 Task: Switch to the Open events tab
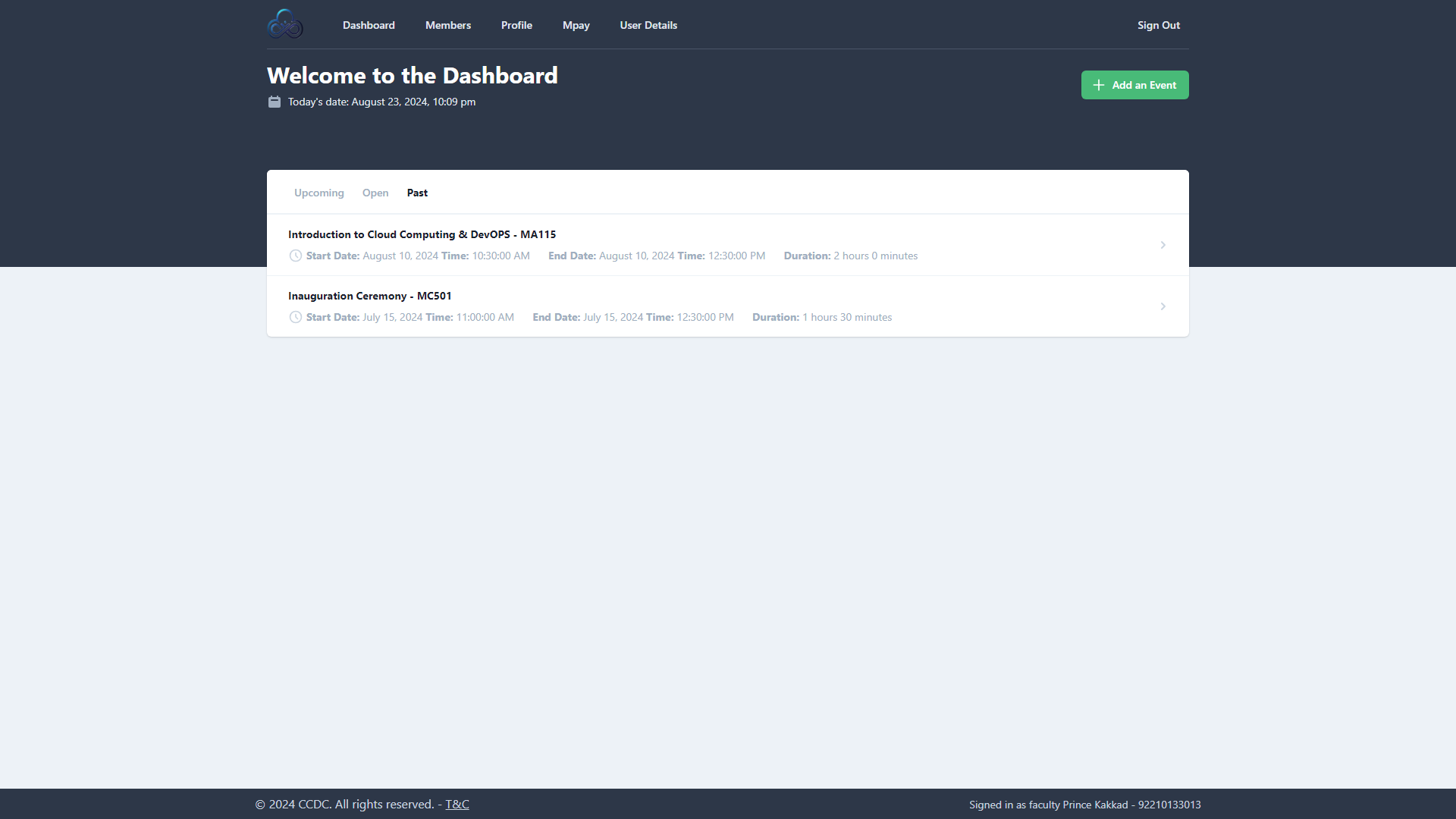tap(375, 193)
